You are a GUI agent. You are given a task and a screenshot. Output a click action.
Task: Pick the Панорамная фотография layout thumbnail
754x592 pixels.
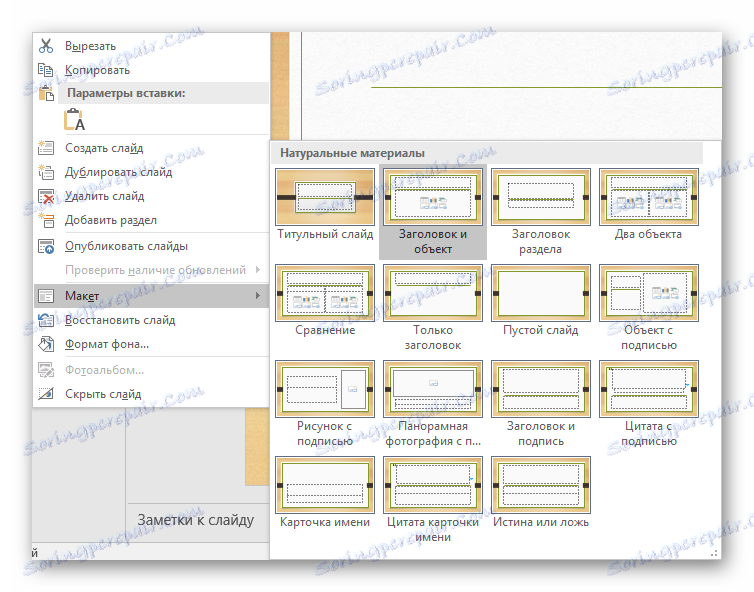click(x=433, y=389)
